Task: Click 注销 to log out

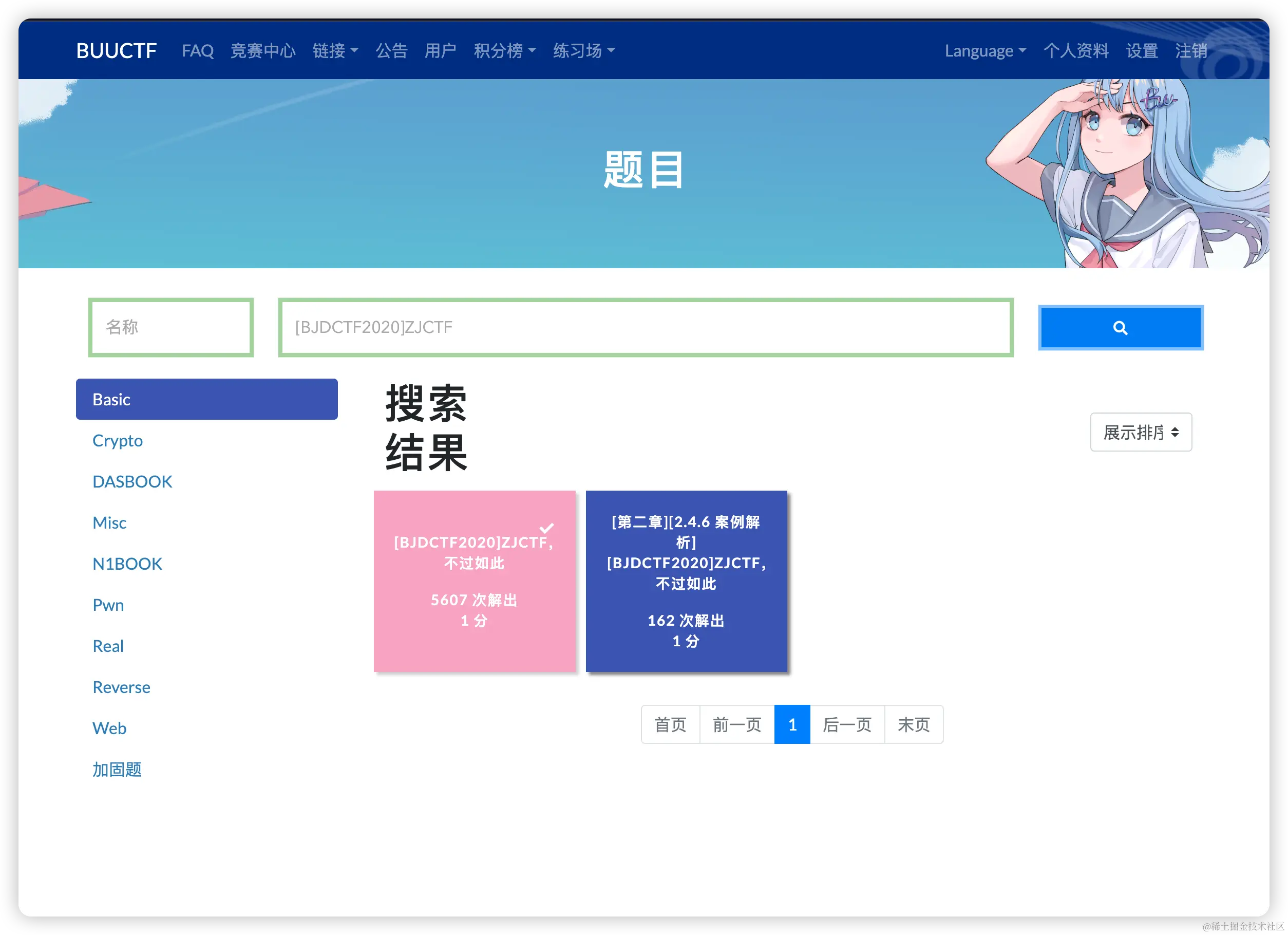Action: (x=1190, y=51)
